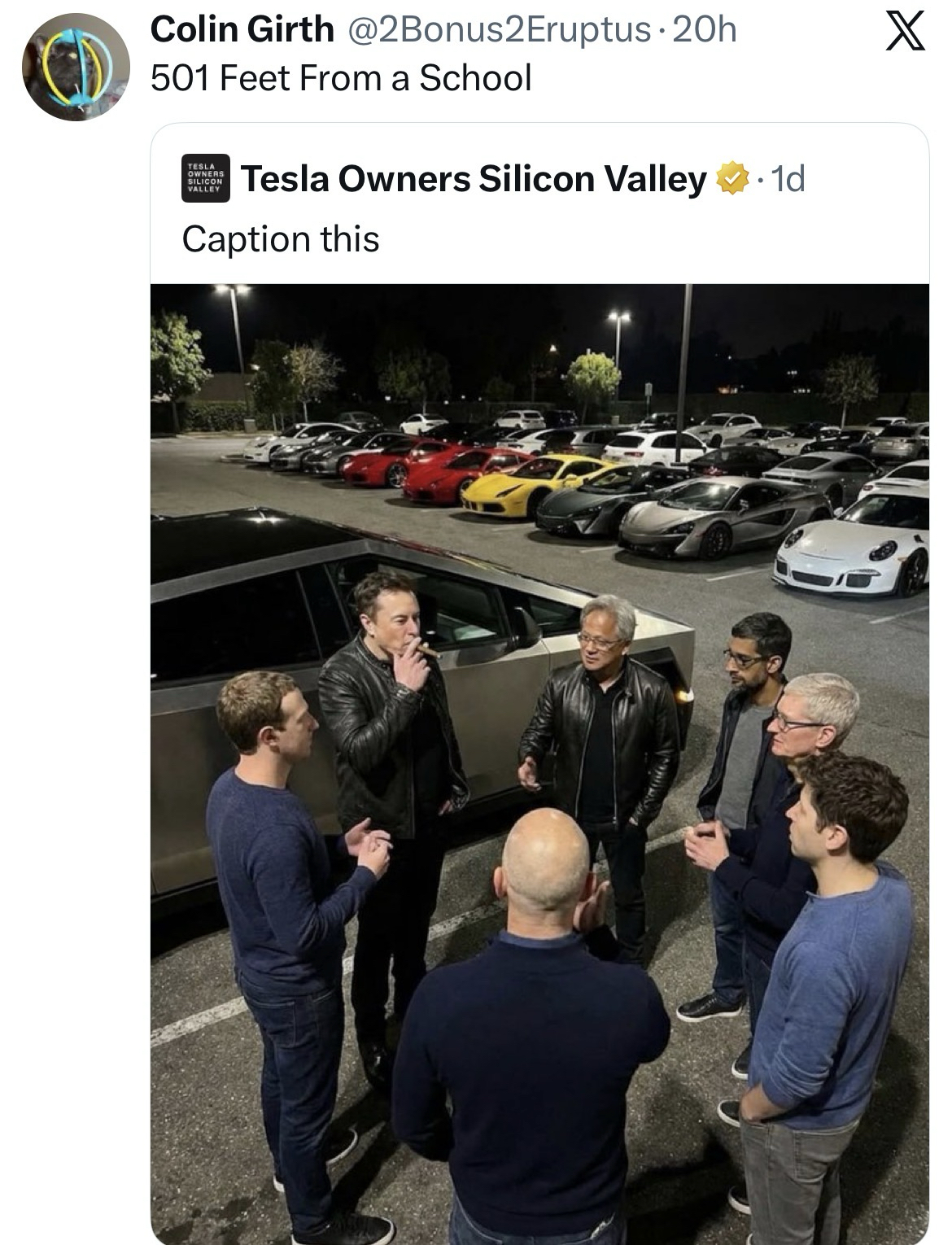Click the 'Caption this' quoted text

coord(281,239)
